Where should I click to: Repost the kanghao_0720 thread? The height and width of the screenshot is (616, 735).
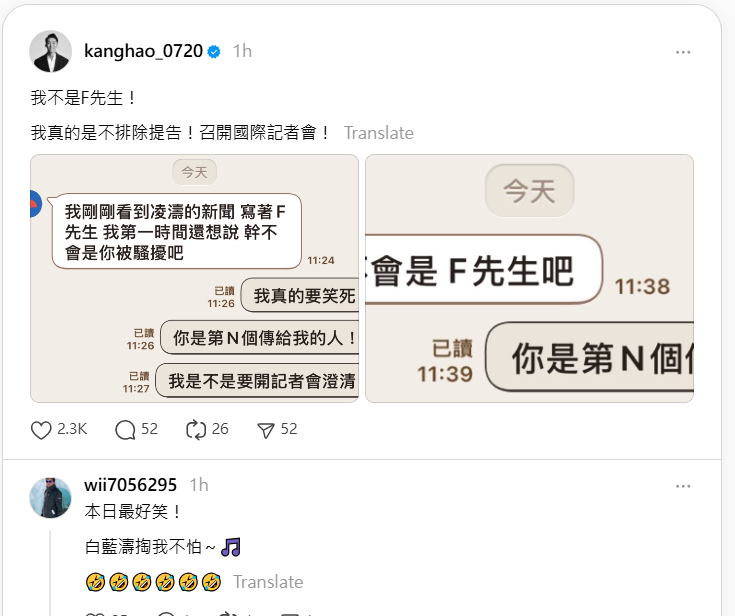click(x=196, y=430)
